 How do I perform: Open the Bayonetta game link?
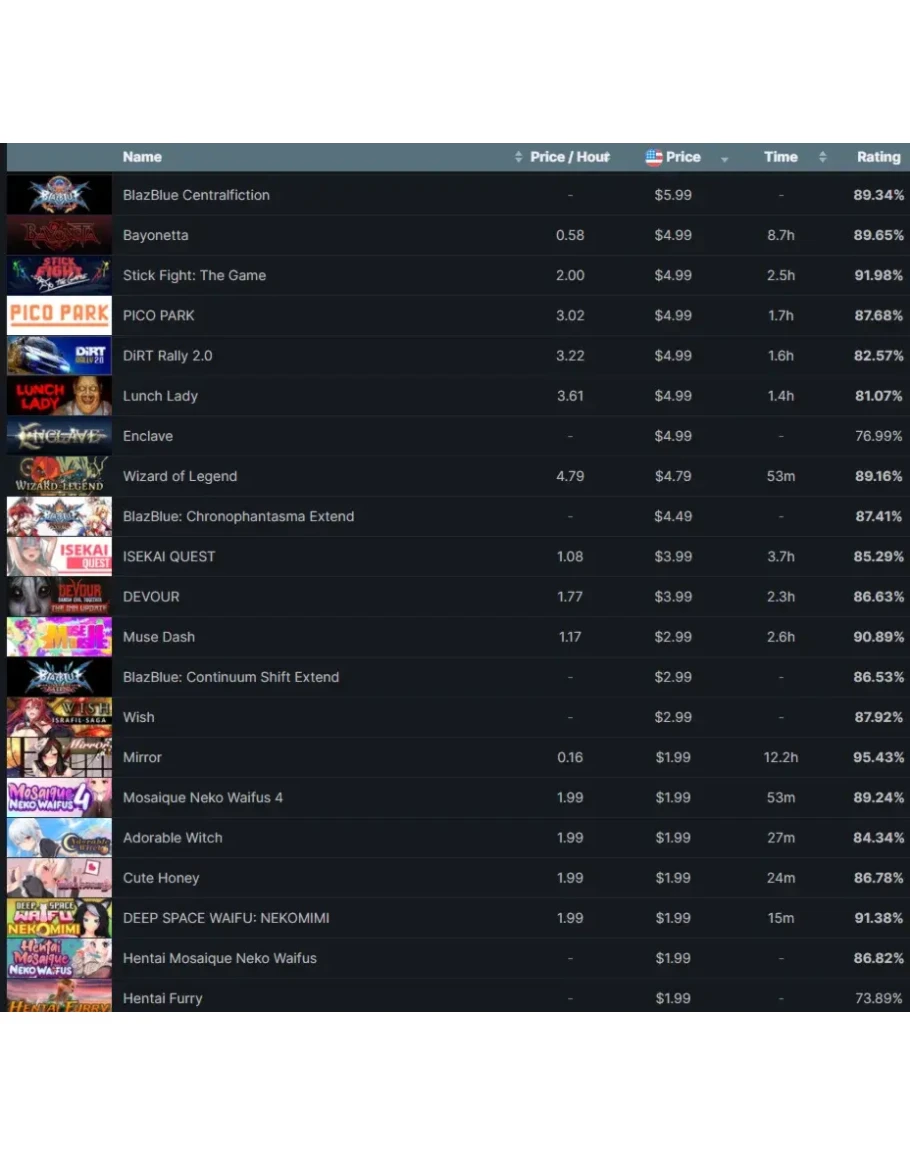coord(155,236)
